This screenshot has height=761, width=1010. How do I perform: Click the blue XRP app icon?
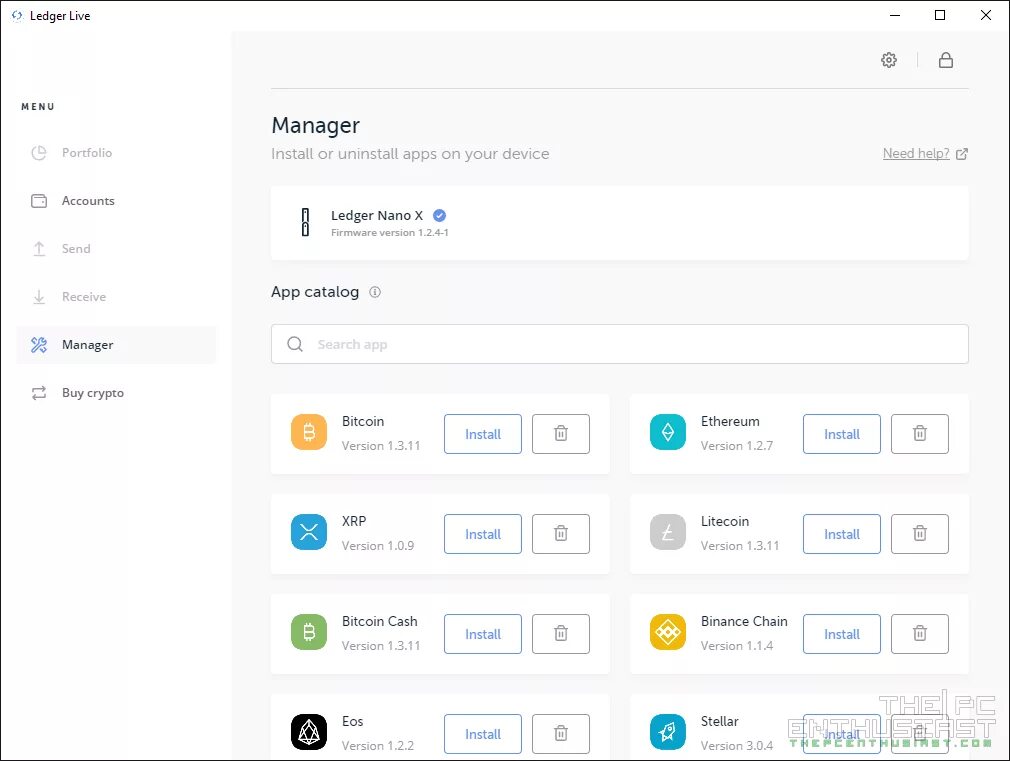coord(309,532)
